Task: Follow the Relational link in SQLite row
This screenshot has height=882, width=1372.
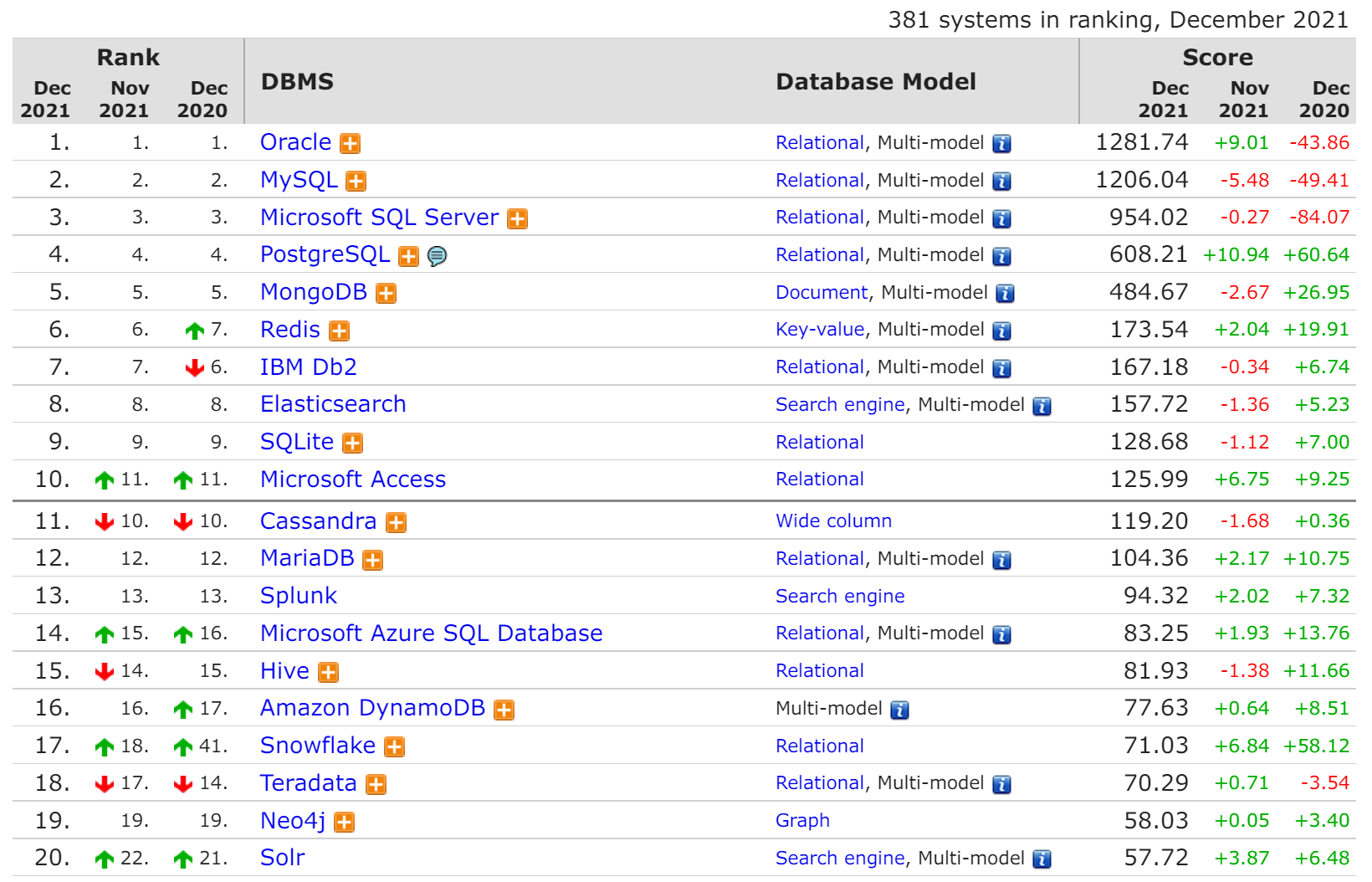Action: (x=820, y=443)
